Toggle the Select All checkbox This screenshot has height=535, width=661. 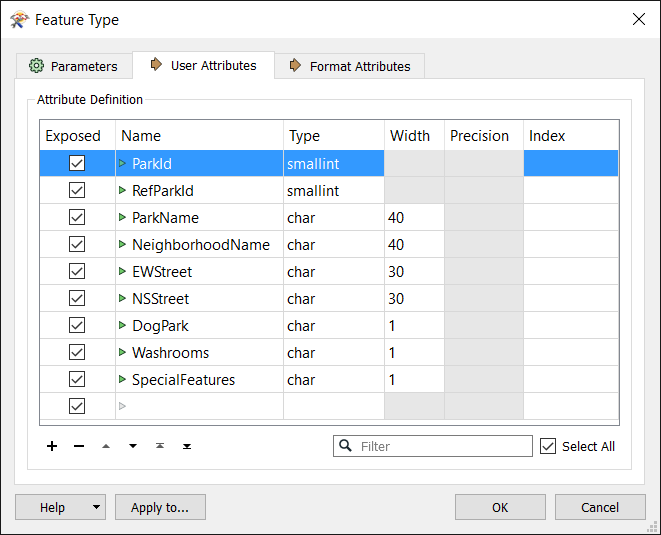point(547,446)
